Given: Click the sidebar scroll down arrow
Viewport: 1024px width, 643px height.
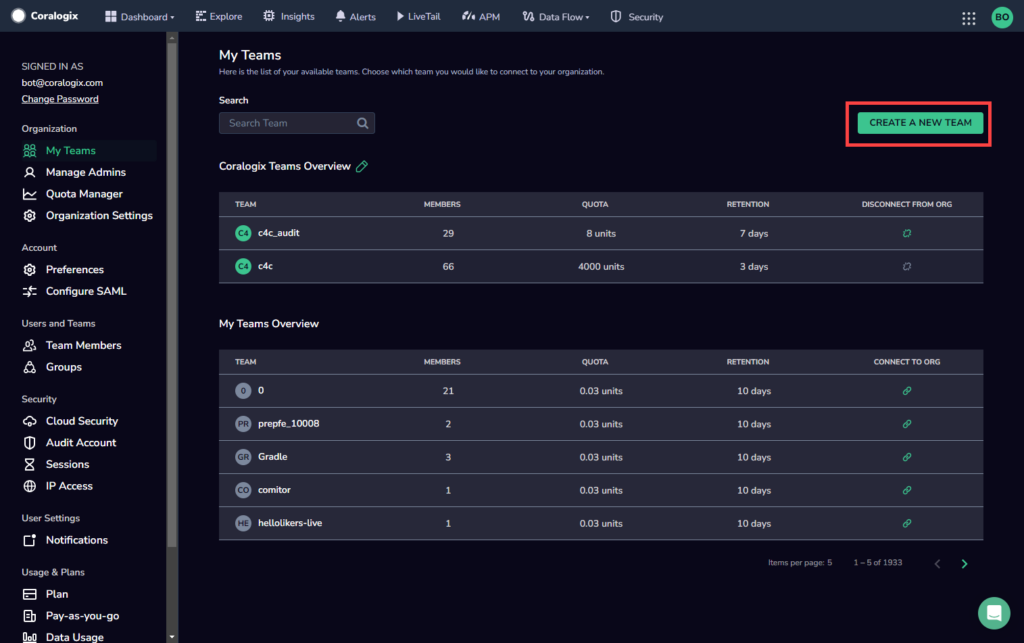Looking at the screenshot, I should pos(172,636).
